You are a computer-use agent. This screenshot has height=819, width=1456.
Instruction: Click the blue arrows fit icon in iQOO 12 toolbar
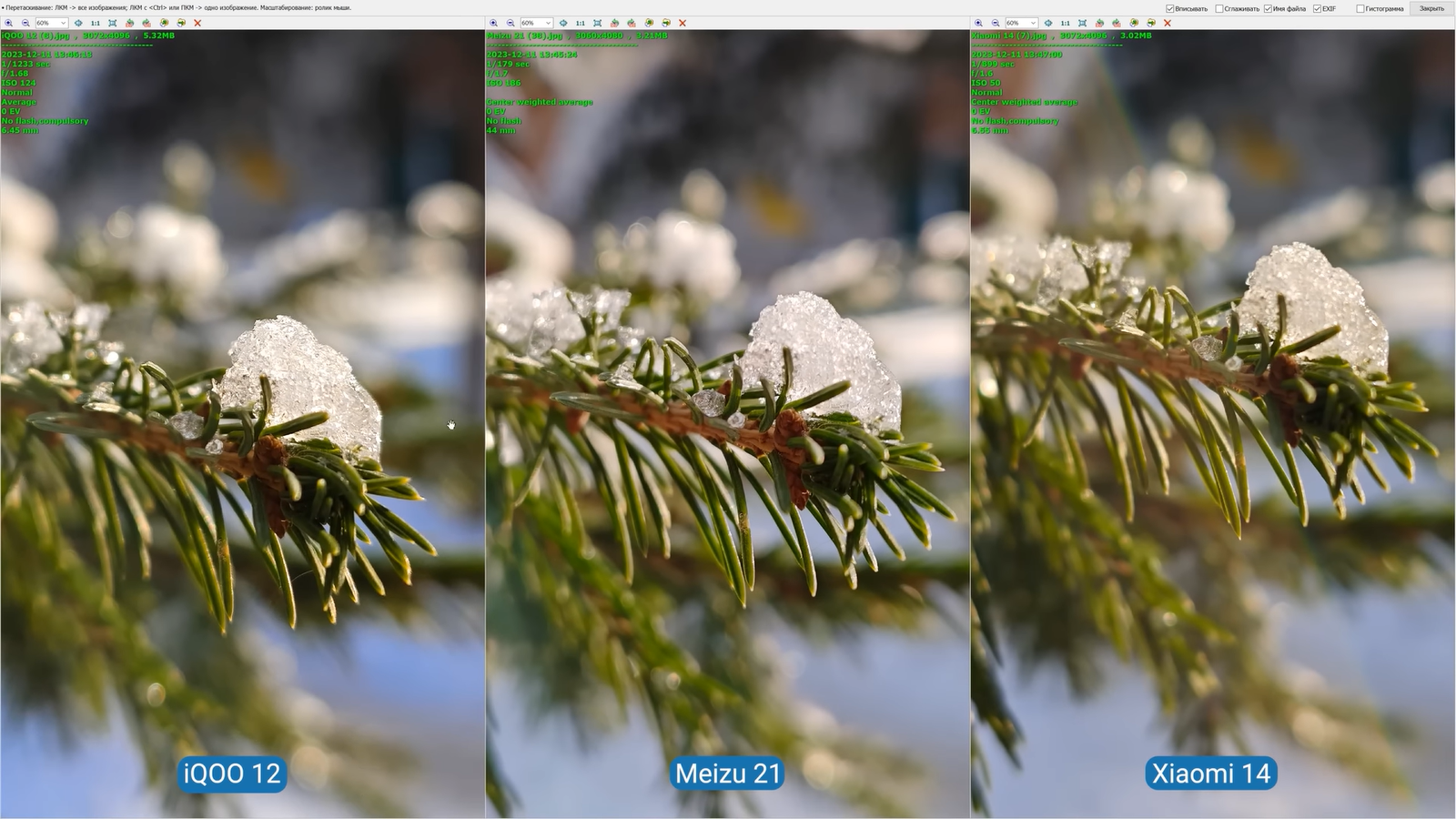click(x=78, y=23)
